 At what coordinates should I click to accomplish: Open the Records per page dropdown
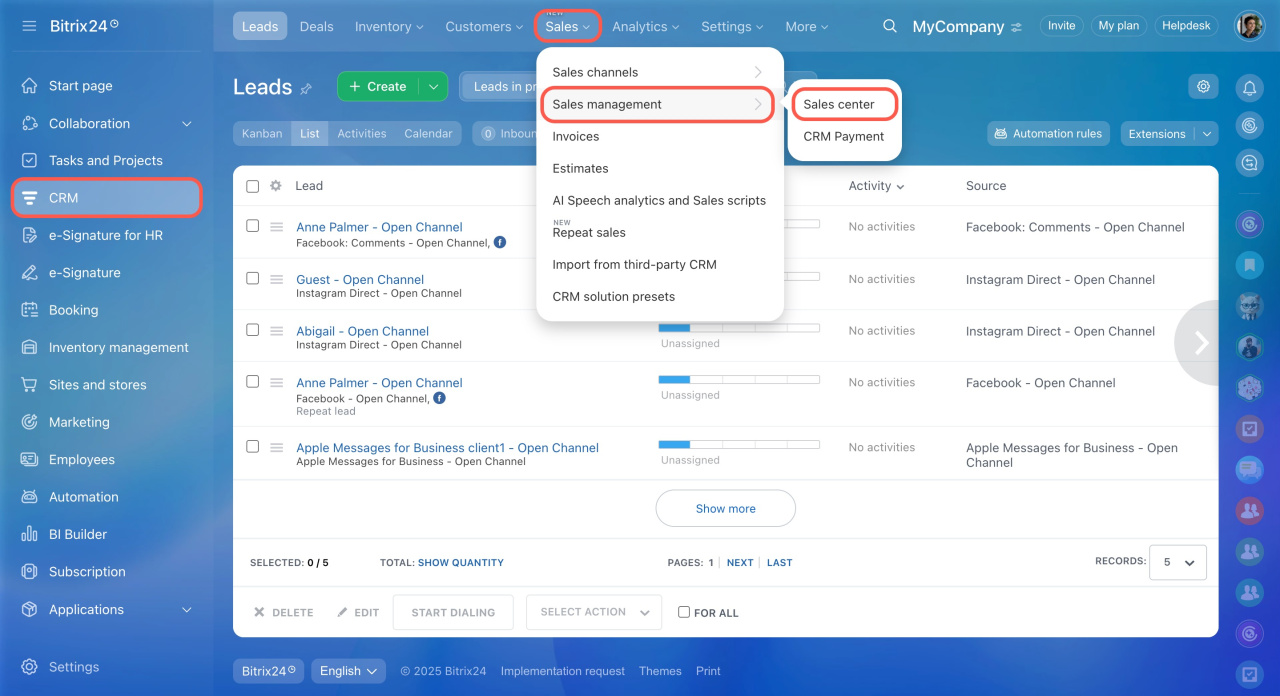[x=1178, y=562]
